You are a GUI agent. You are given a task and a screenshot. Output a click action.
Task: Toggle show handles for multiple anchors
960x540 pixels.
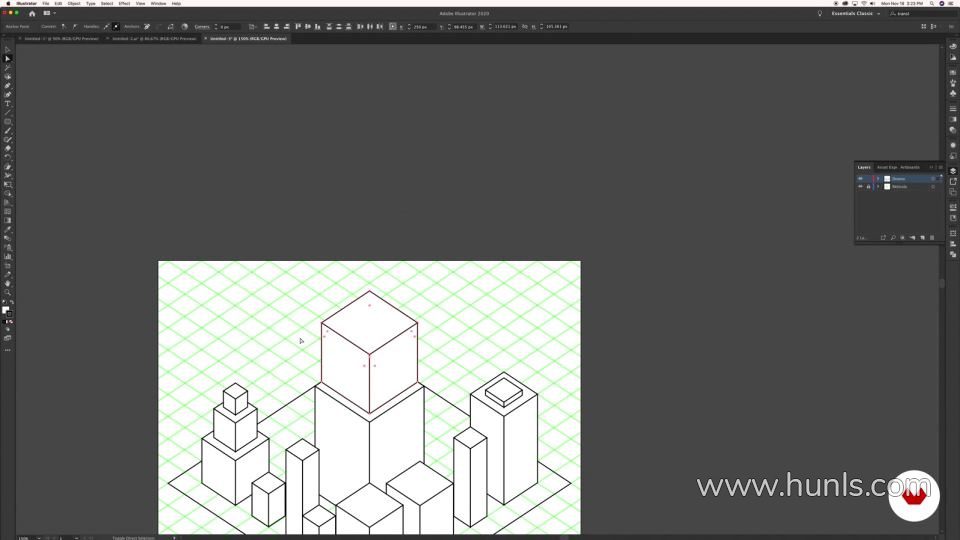(x=107, y=27)
